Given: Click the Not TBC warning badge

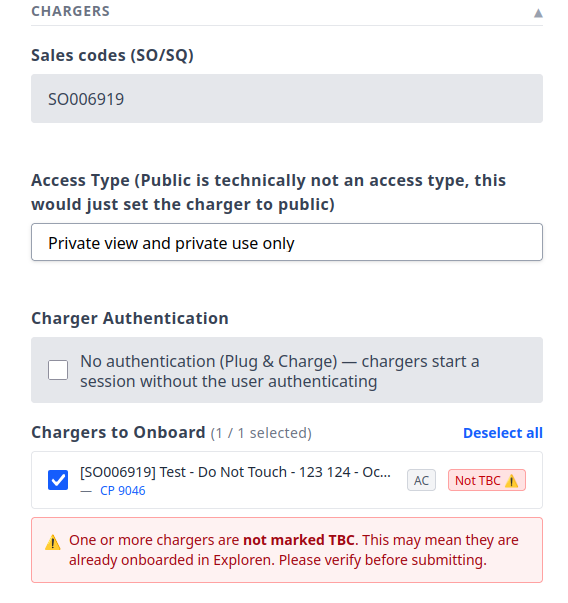Looking at the screenshot, I should 487,480.
